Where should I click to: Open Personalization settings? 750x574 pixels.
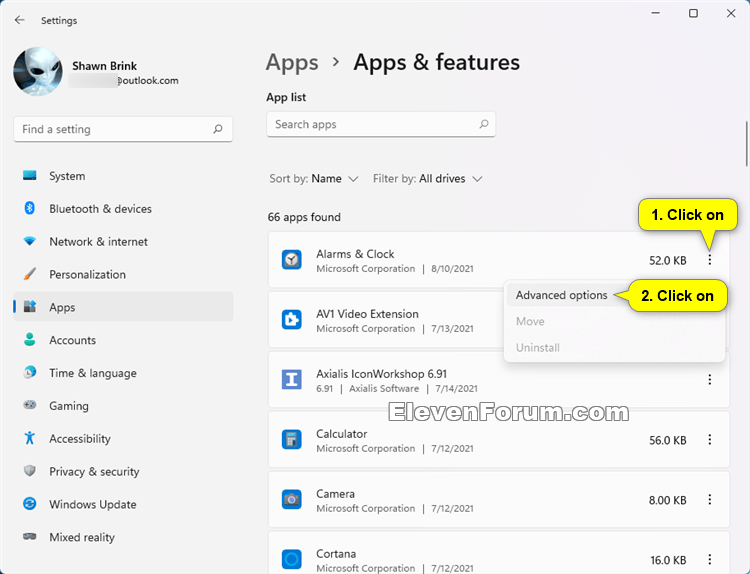click(123, 275)
